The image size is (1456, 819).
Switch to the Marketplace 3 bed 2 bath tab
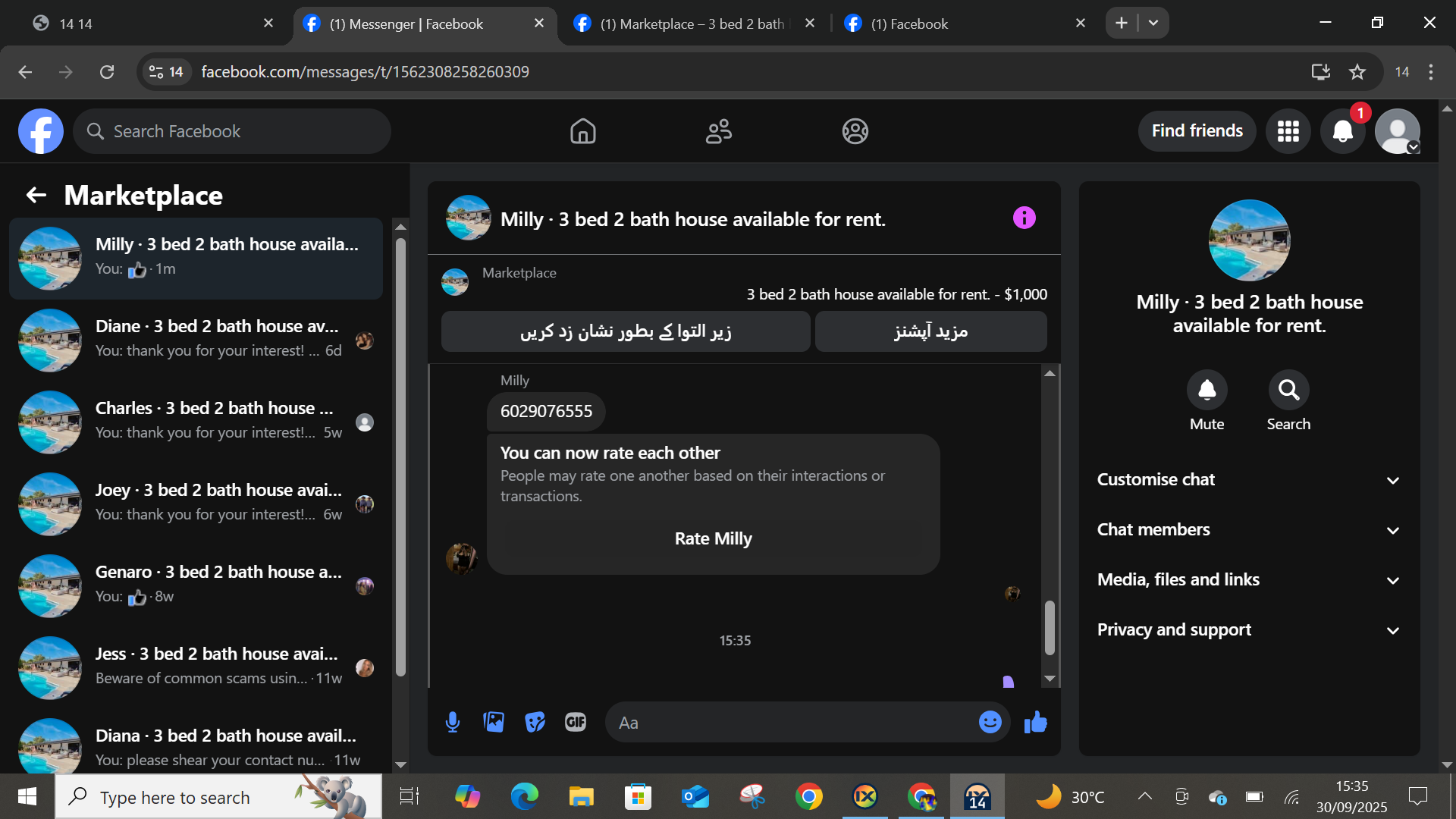695,24
